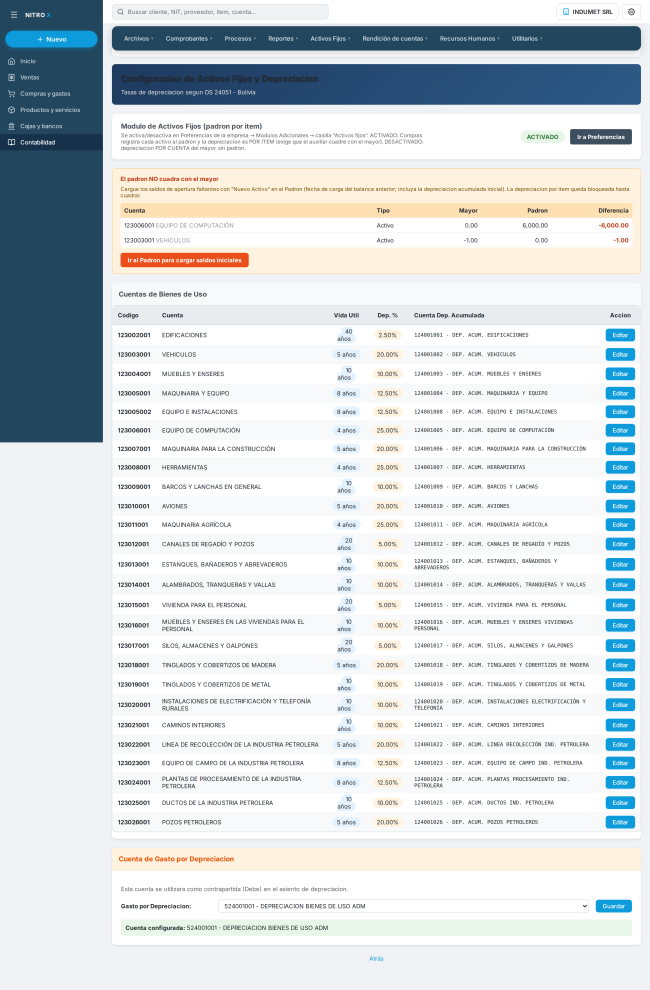This screenshot has height=990, width=650.
Task: Click the Inicio home icon
Action: 11,61
